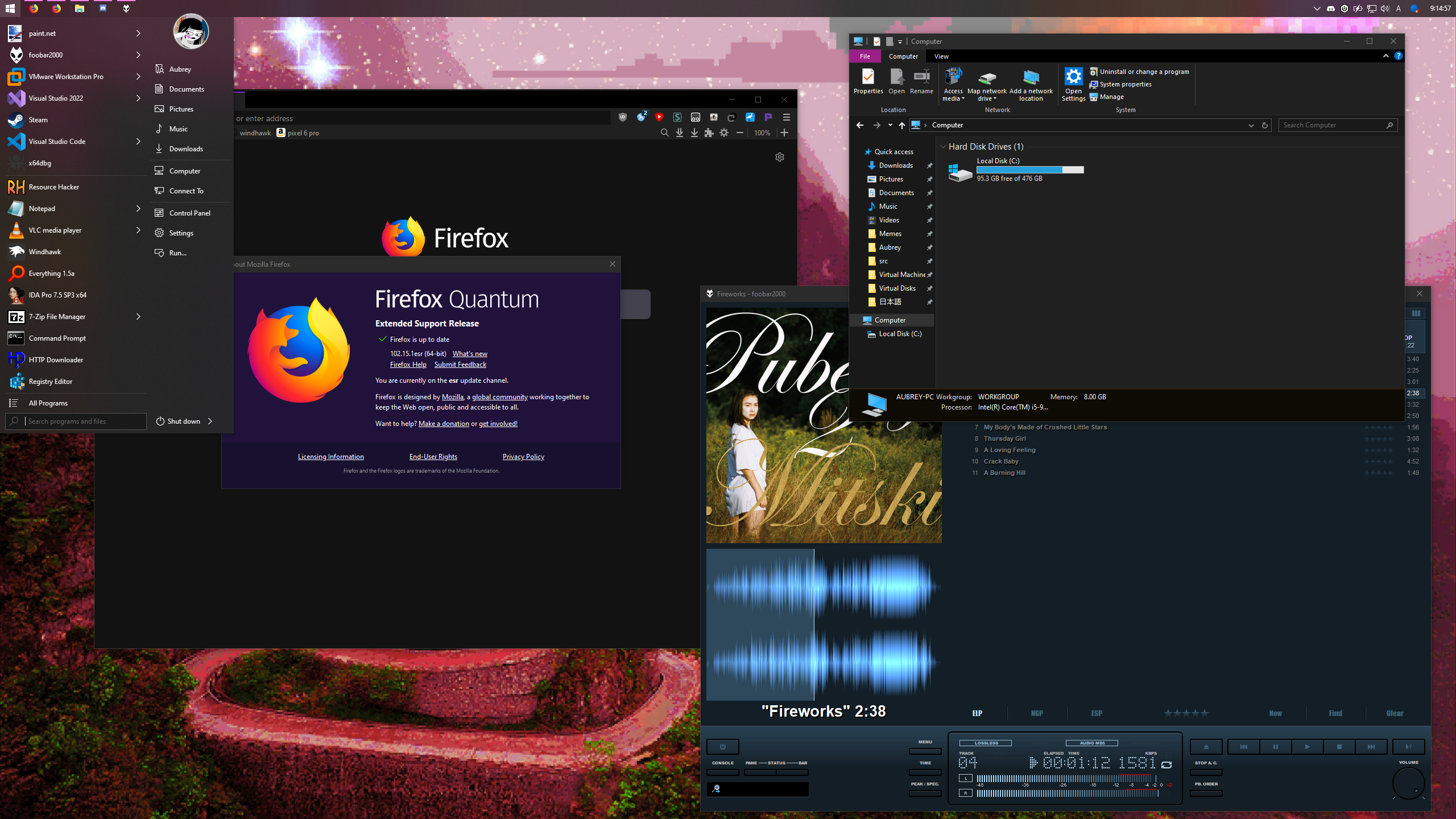This screenshot has height=819, width=1456.
Task: Click the new tab page settings gear
Action: (780, 157)
